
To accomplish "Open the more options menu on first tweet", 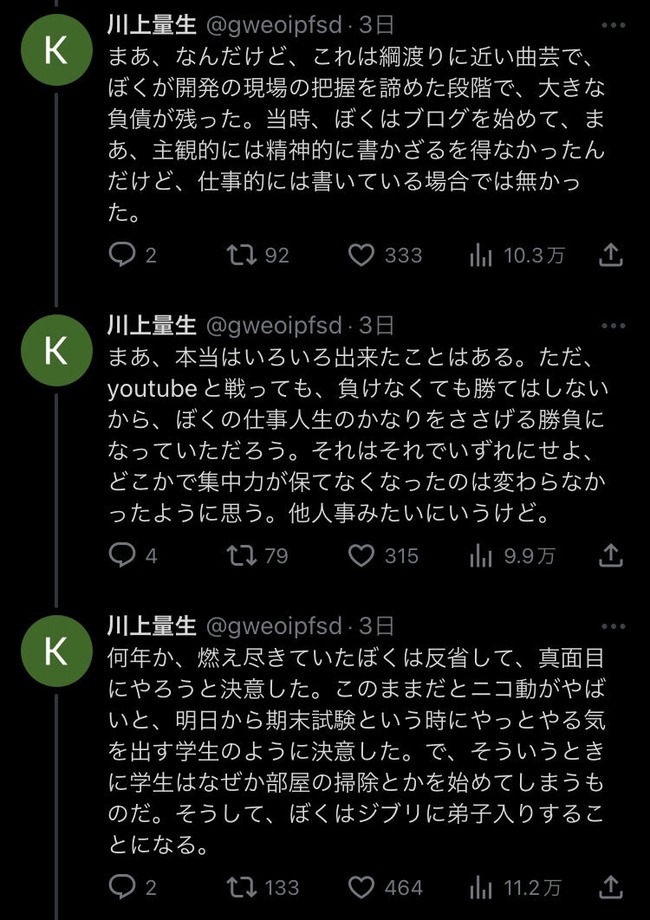I will coord(614,25).
